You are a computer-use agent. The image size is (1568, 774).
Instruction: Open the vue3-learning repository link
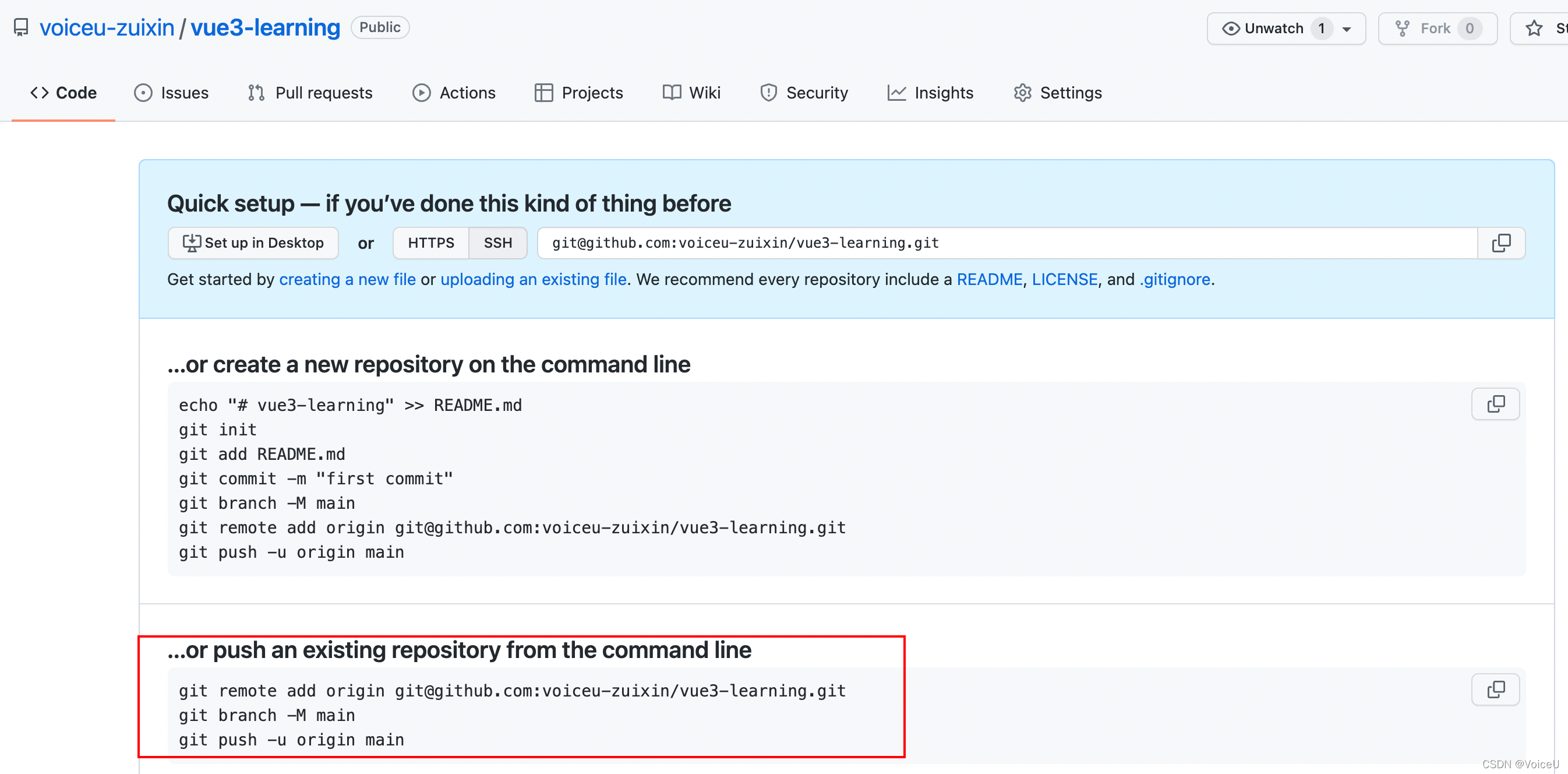pos(266,27)
